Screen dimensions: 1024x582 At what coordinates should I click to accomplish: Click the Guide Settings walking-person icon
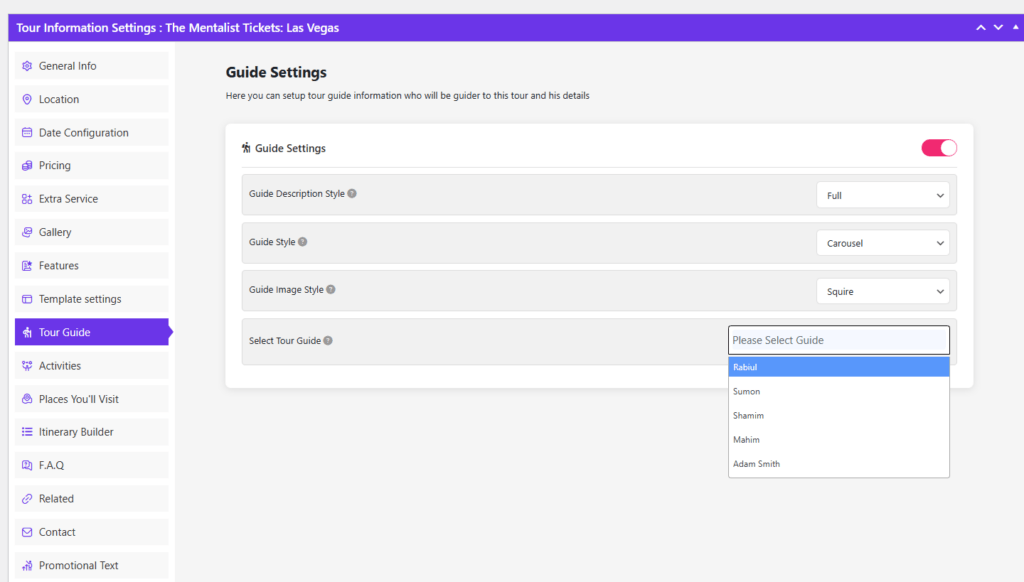[x=246, y=147]
